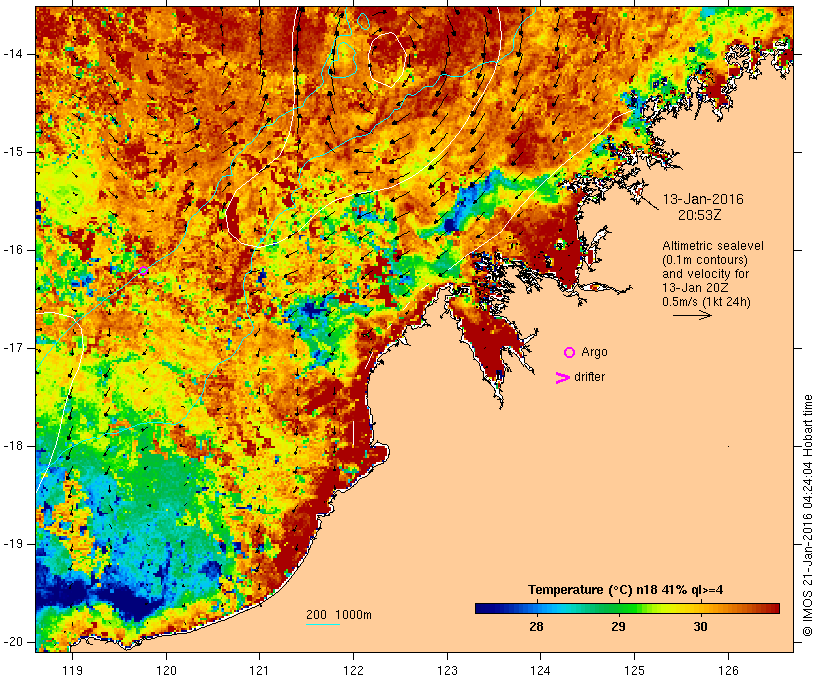Click the temperature color bar
The height and width of the screenshot is (680, 820).
(x=628, y=608)
